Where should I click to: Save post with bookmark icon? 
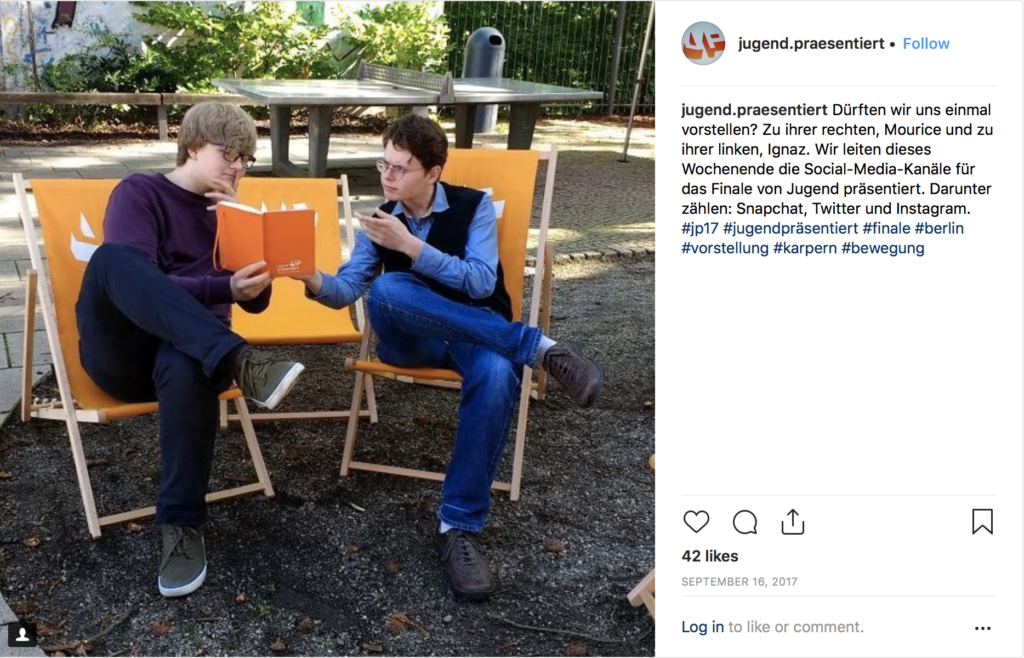pyautogui.click(x=982, y=522)
